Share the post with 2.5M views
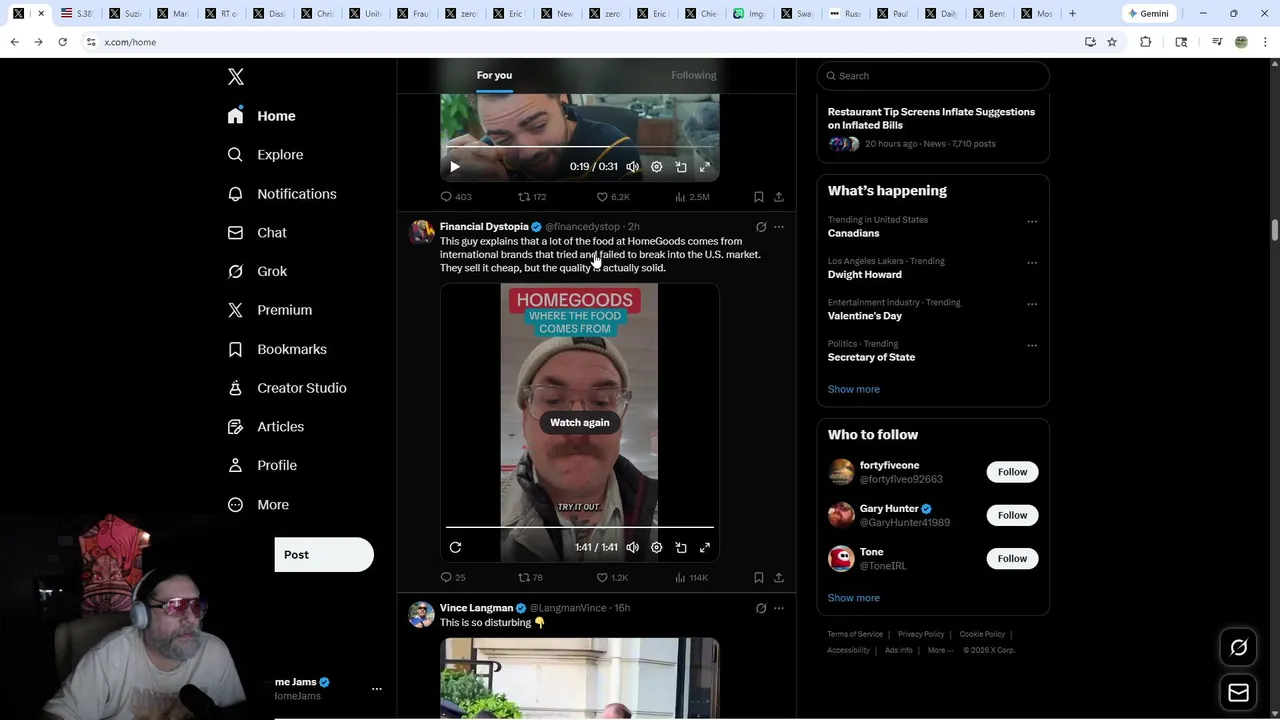 779,197
